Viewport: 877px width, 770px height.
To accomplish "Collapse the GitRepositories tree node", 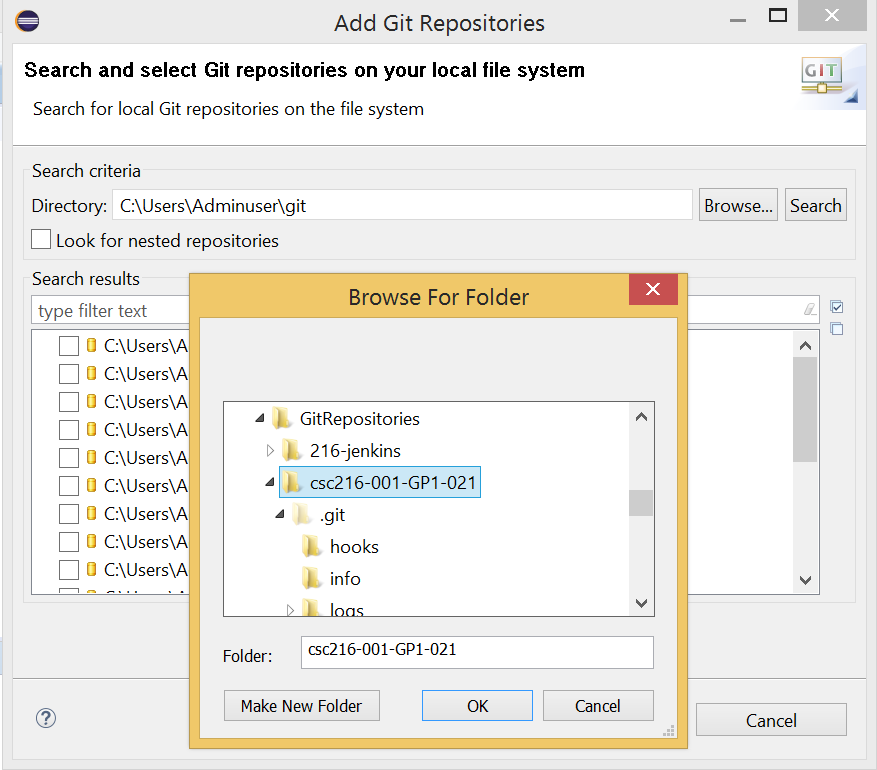I will point(258,418).
